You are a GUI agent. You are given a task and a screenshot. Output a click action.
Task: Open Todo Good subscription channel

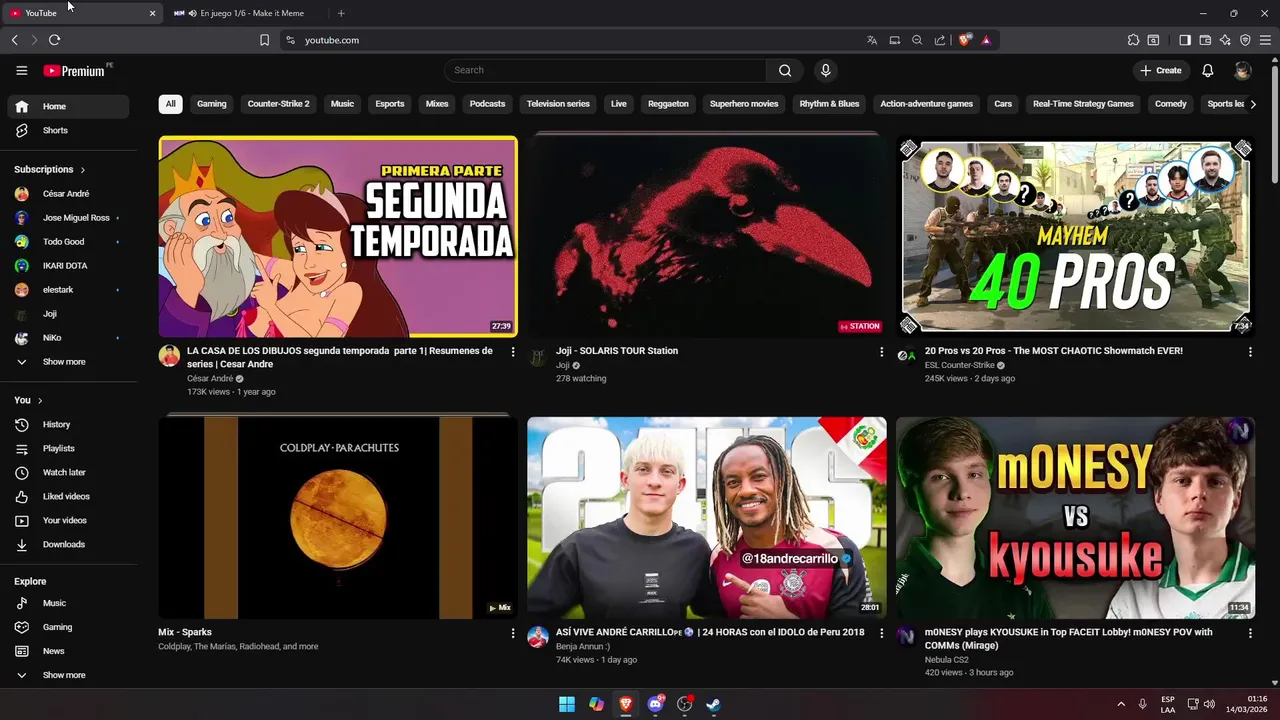[68, 241]
